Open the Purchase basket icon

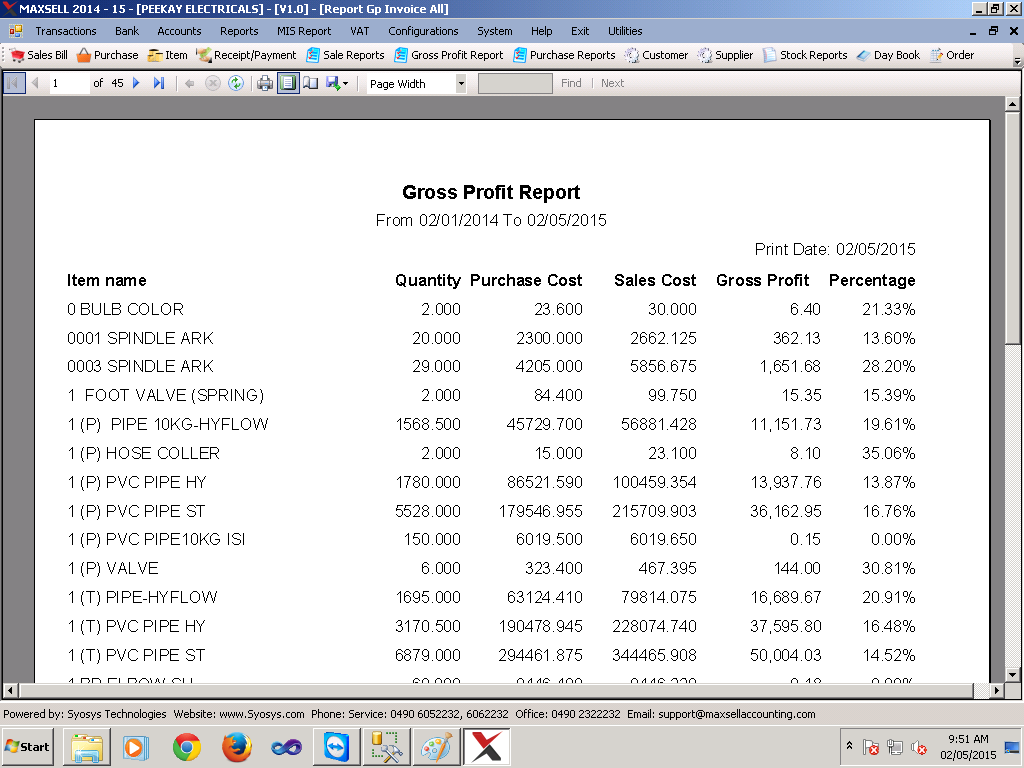click(x=84, y=56)
